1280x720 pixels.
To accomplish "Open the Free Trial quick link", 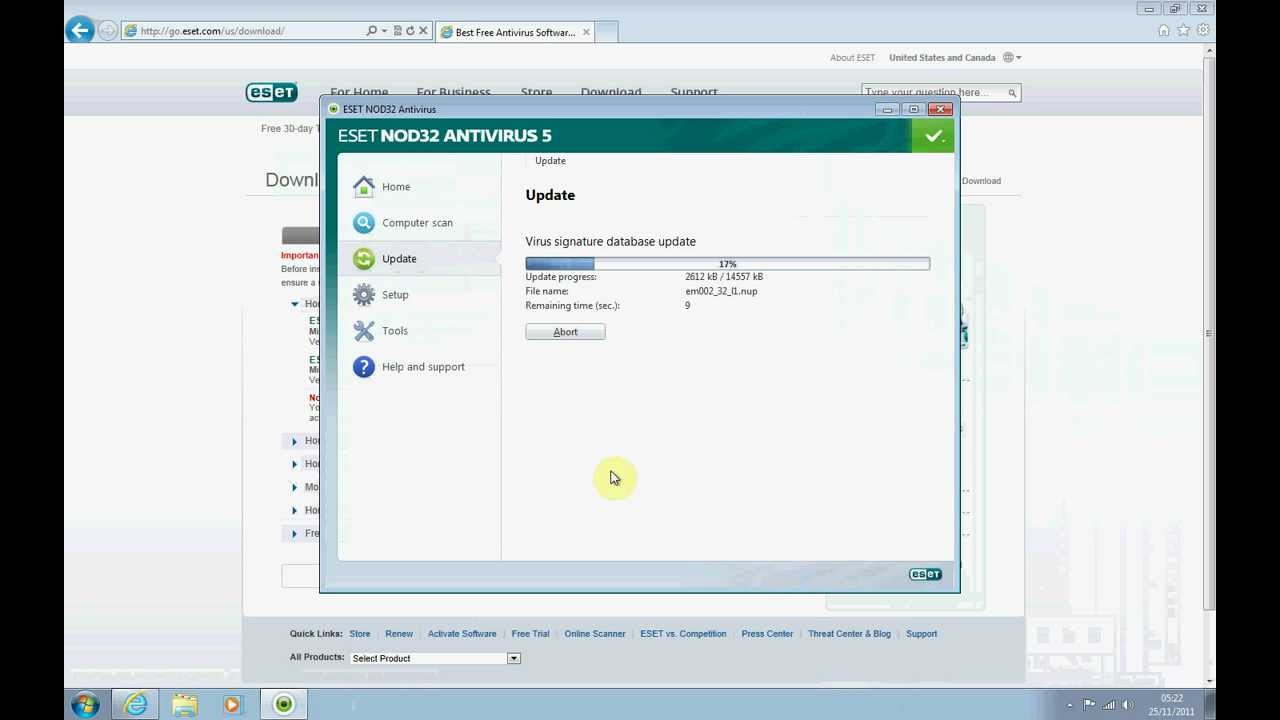I will click(x=530, y=634).
